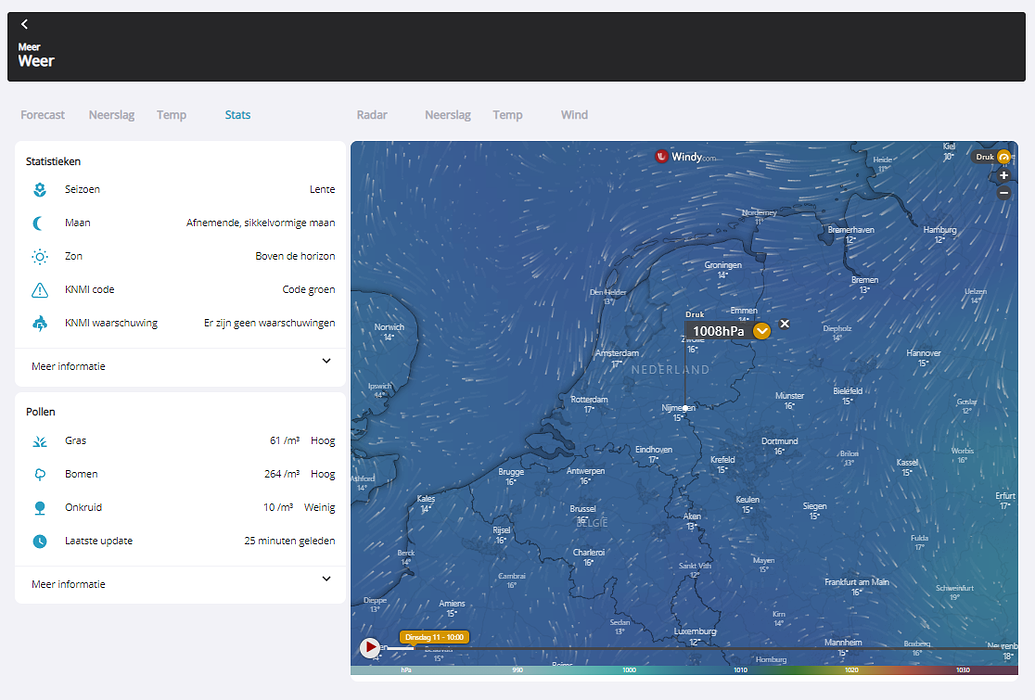Select the Stats tab
The width and height of the screenshot is (1035, 700).
pyautogui.click(x=238, y=115)
